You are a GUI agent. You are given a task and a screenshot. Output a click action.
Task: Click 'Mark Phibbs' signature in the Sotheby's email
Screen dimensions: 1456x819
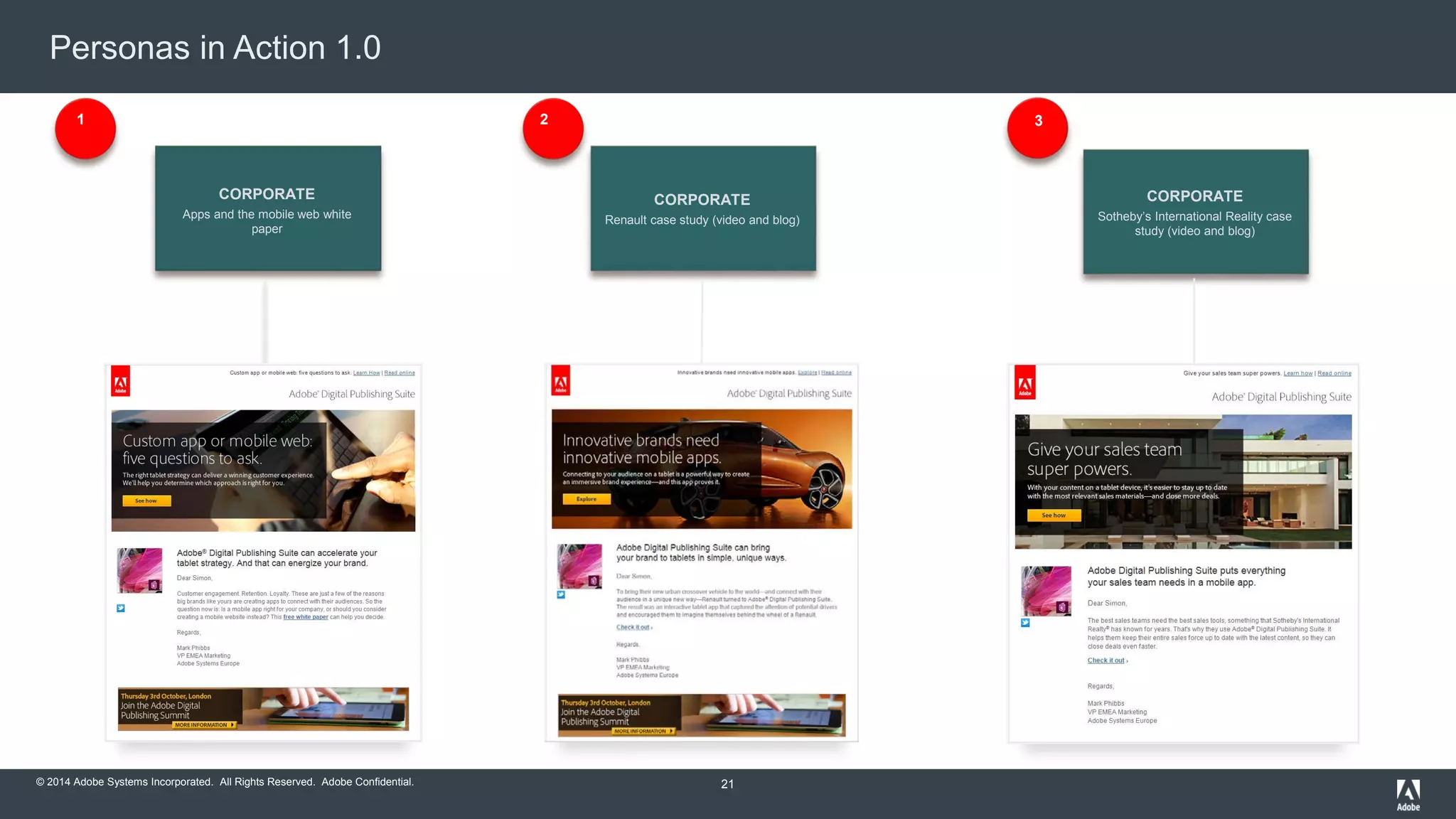tap(1106, 703)
